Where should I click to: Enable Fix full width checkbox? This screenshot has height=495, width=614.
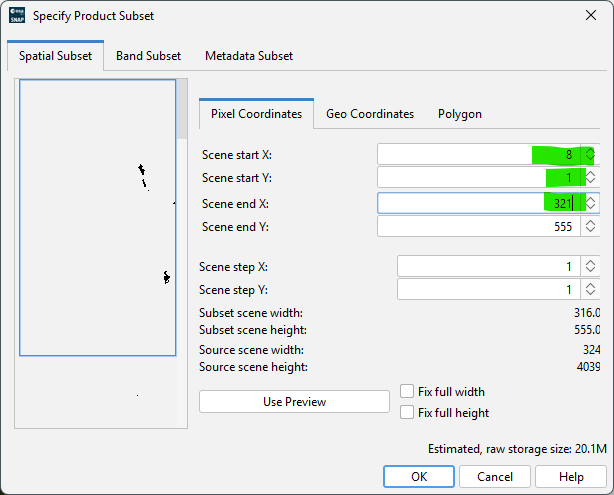pyautogui.click(x=407, y=392)
